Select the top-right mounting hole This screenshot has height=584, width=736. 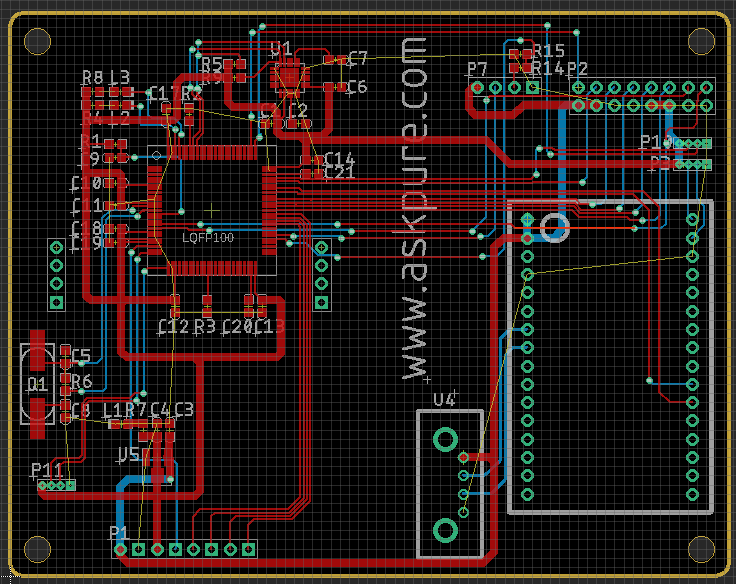[x=701, y=41]
